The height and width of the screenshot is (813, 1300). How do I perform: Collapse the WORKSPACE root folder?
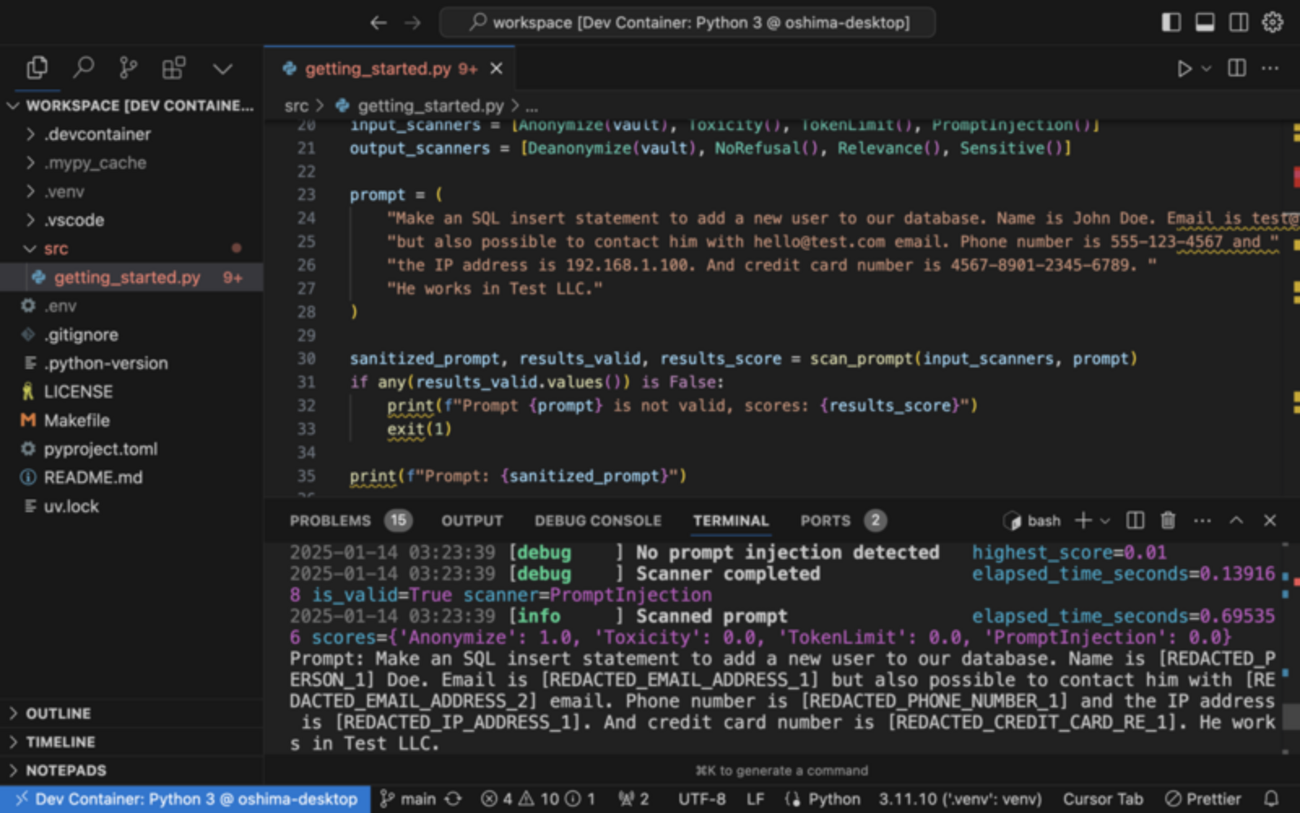(x=131, y=105)
